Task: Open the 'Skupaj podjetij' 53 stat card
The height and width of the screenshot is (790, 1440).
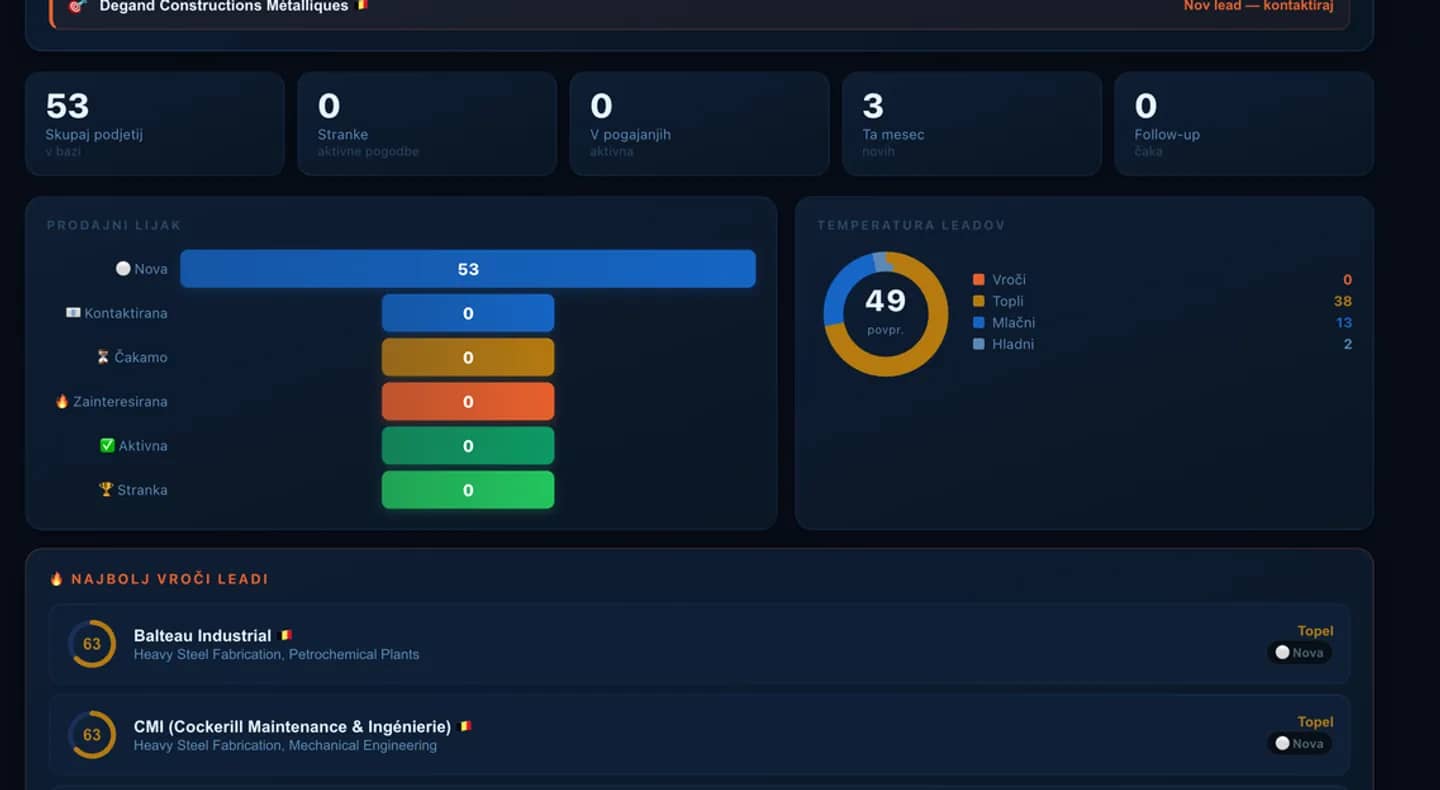Action: tap(155, 123)
